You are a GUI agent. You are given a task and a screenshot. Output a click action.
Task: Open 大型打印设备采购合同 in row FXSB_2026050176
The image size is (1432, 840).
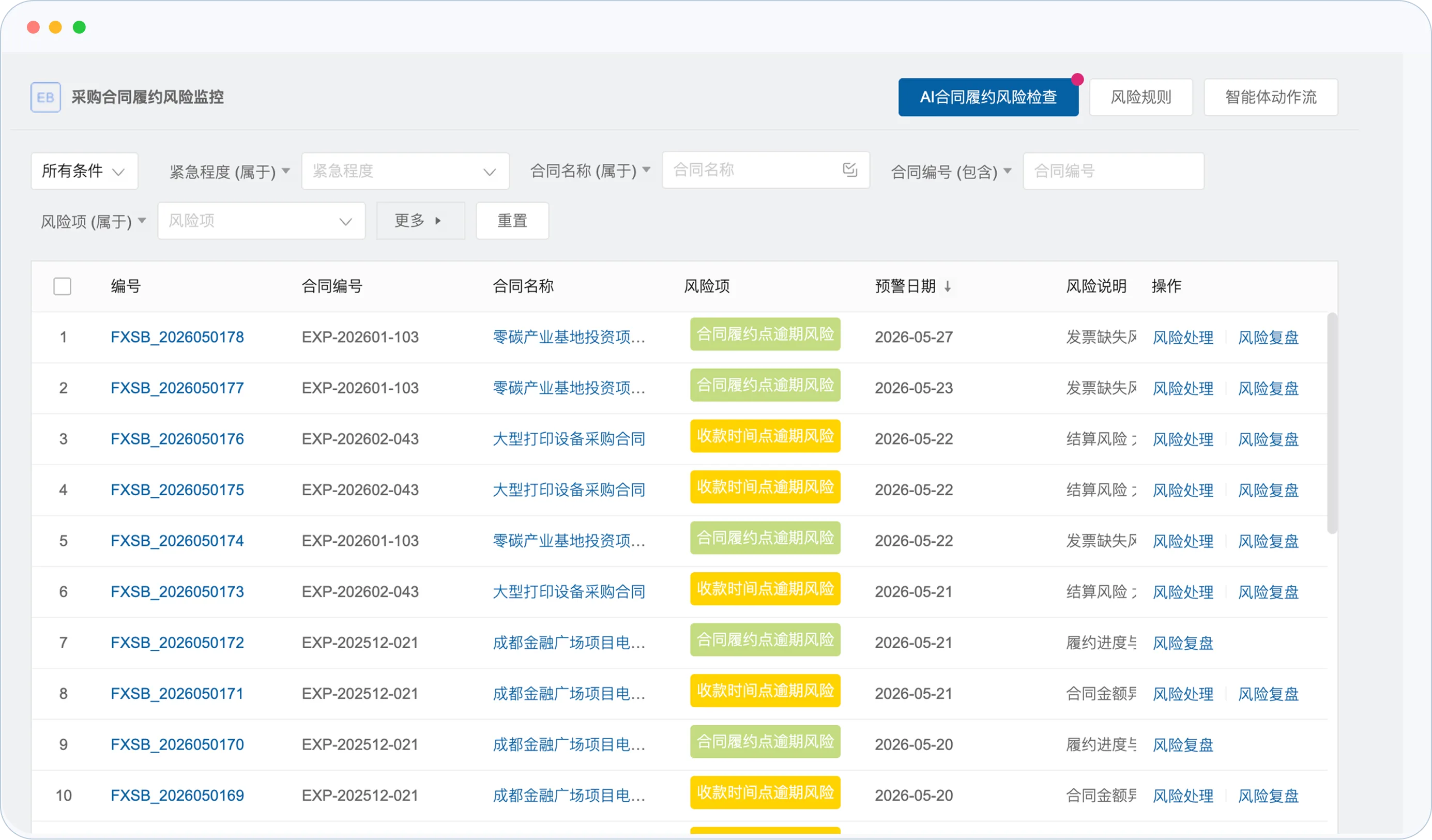click(569, 439)
